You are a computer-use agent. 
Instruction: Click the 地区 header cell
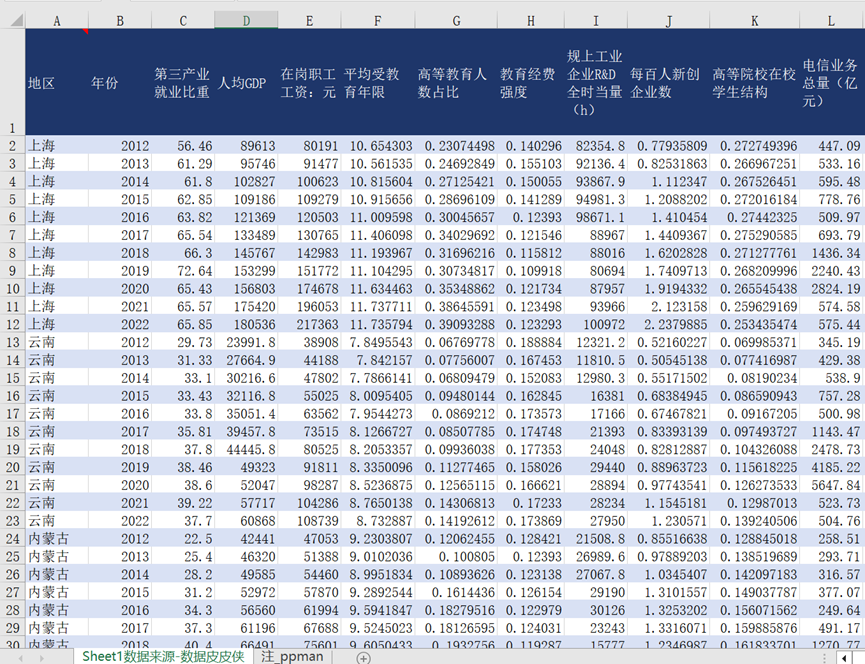pyautogui.click(x=57, y=82)
